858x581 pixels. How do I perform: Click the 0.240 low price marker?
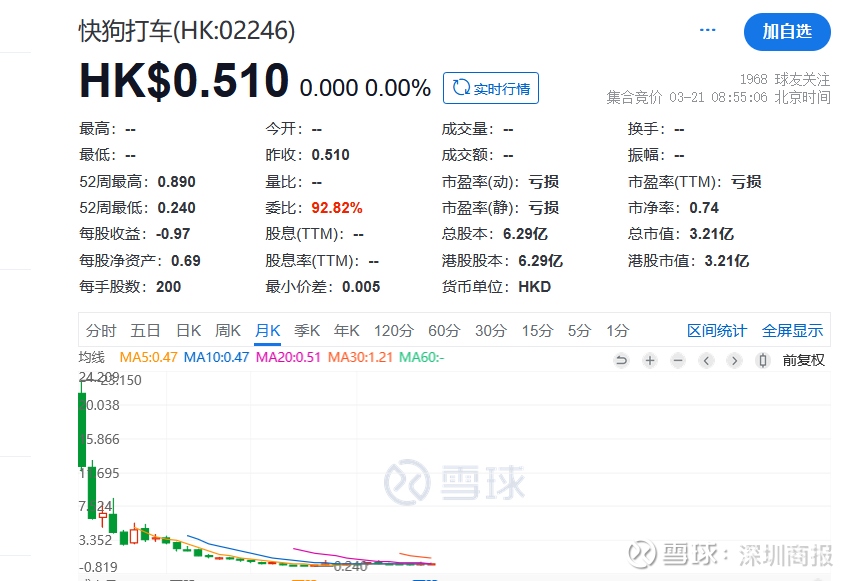(350, 566)
